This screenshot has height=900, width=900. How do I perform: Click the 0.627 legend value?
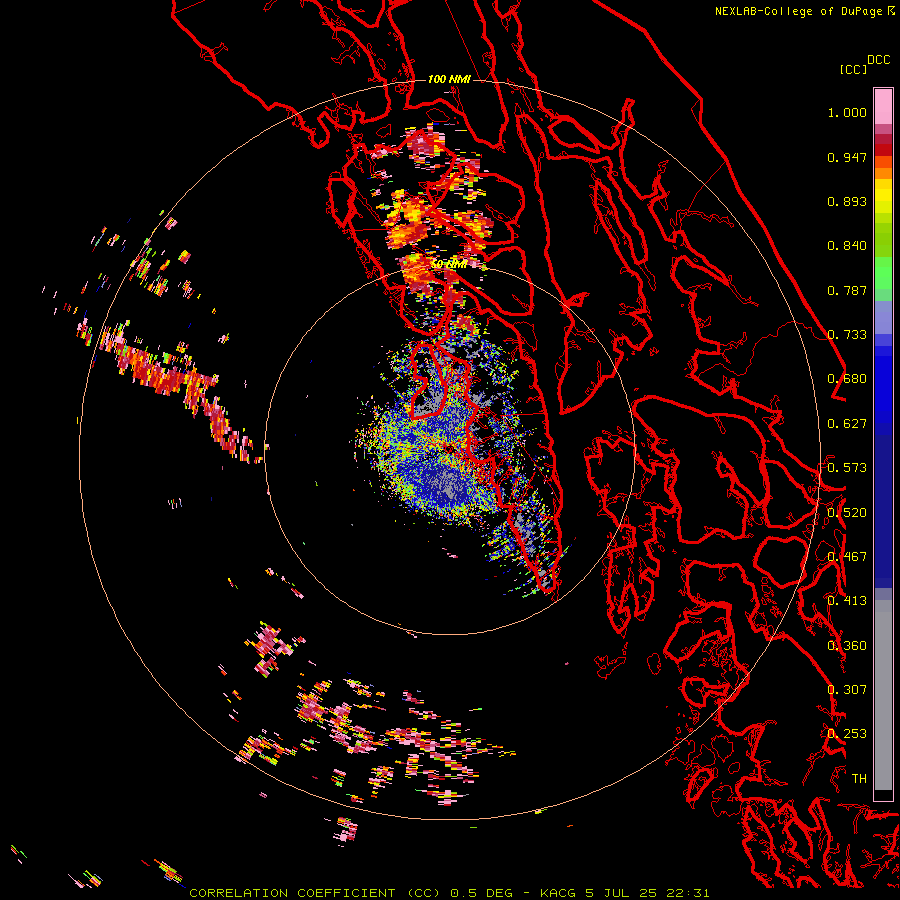click(847, 424)
